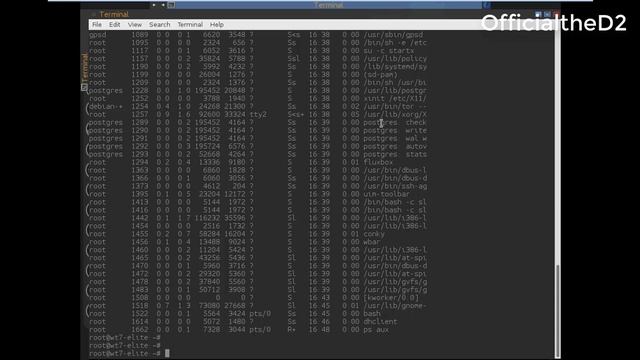Click the 'postgres: stats' process text

tap(395, 154)
